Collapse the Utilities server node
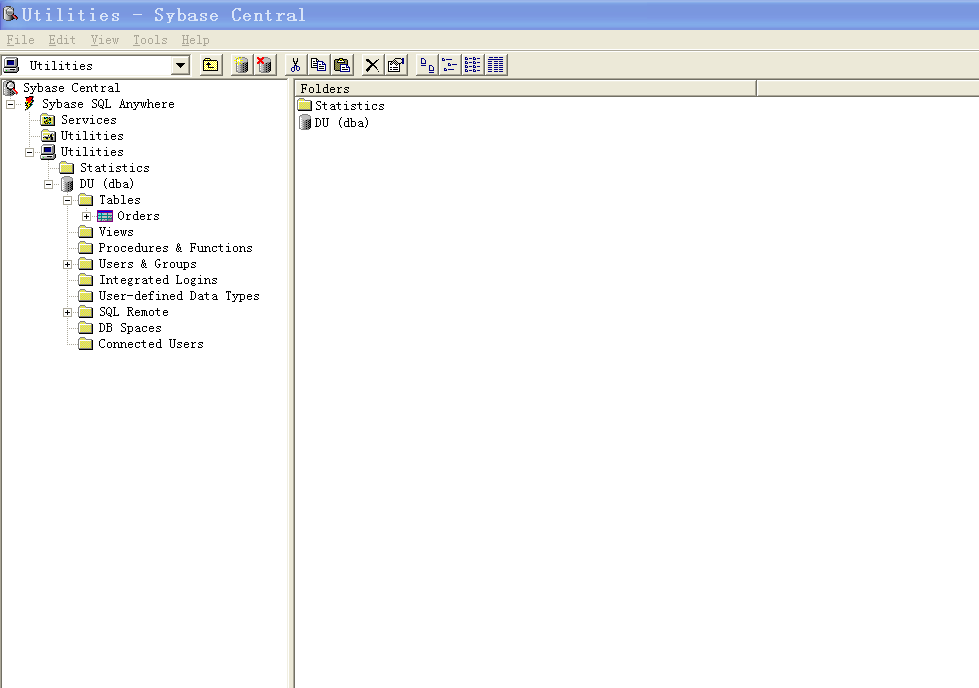The width and height of the screenshot is (979, 688). (x=29, y=152)
